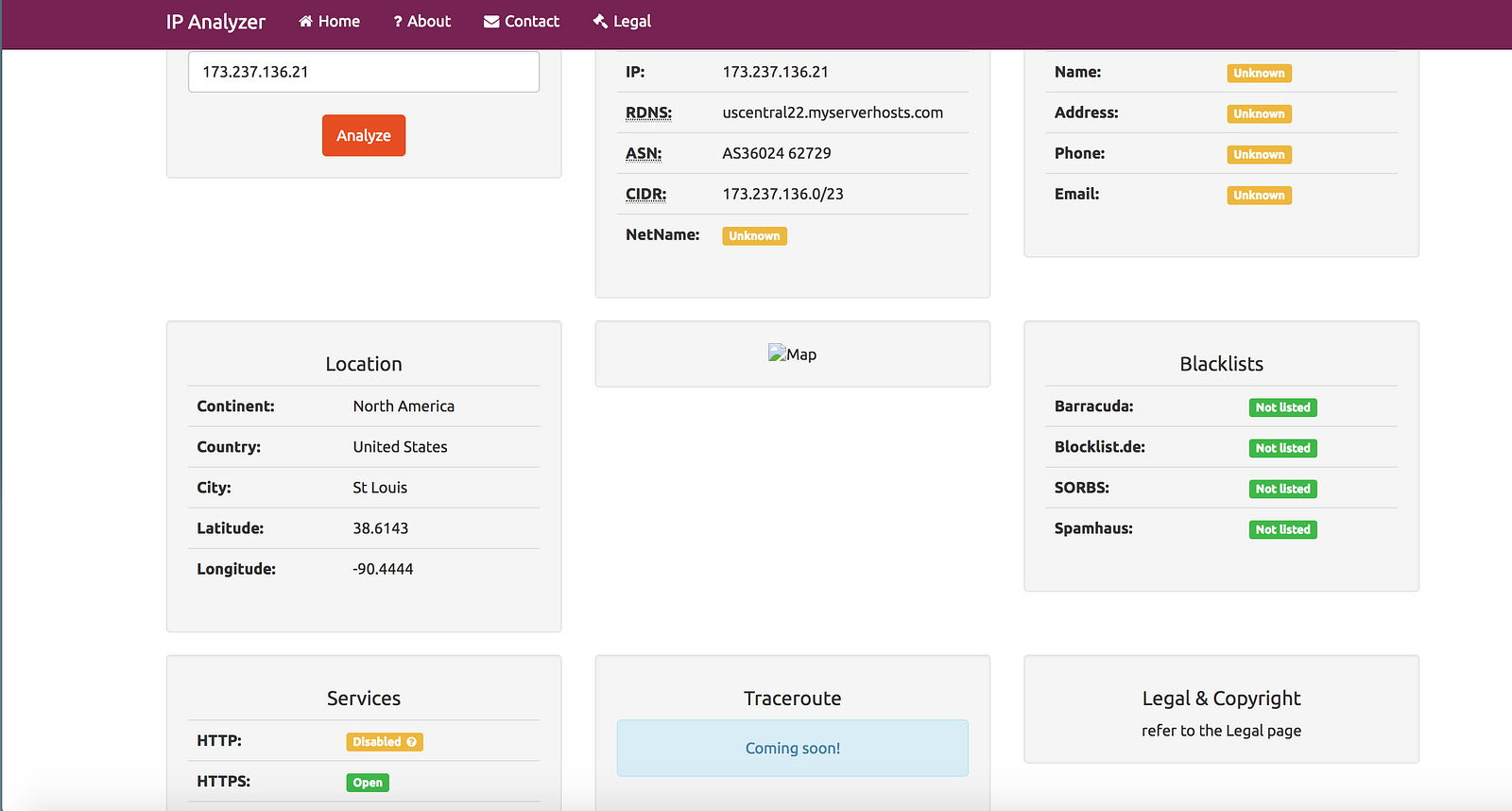This screenshot has width=1512, height=811.
Task: Open the Legal page from navbar
Action: tap(622, 22)
